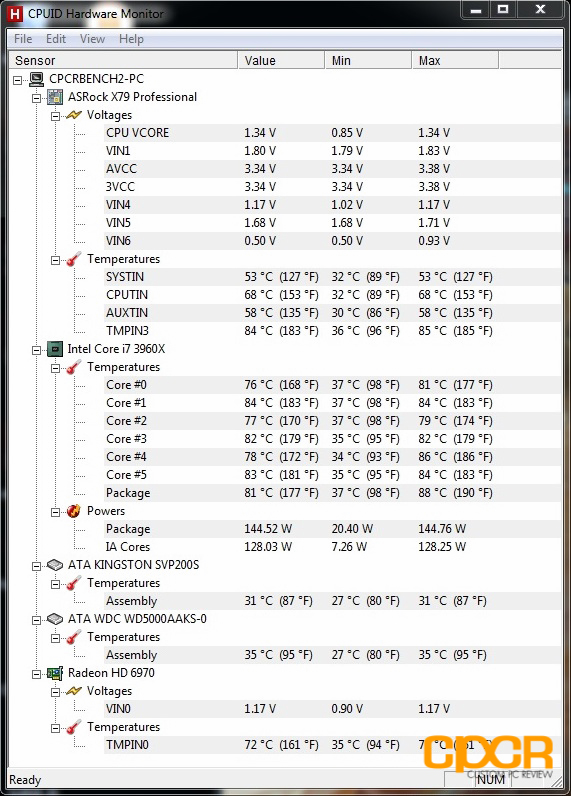This screenshot has width=571, height=796.
Task: Minimize the CPUID Hardware Monitor window
Action: pos(476,10)
